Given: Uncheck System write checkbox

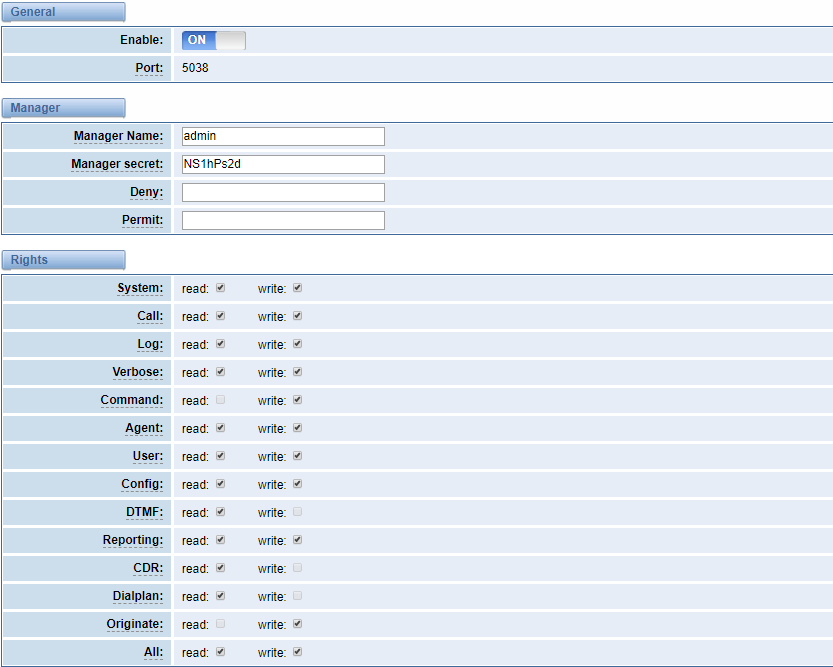Looking at the screenshot, I should pos(298,288).
